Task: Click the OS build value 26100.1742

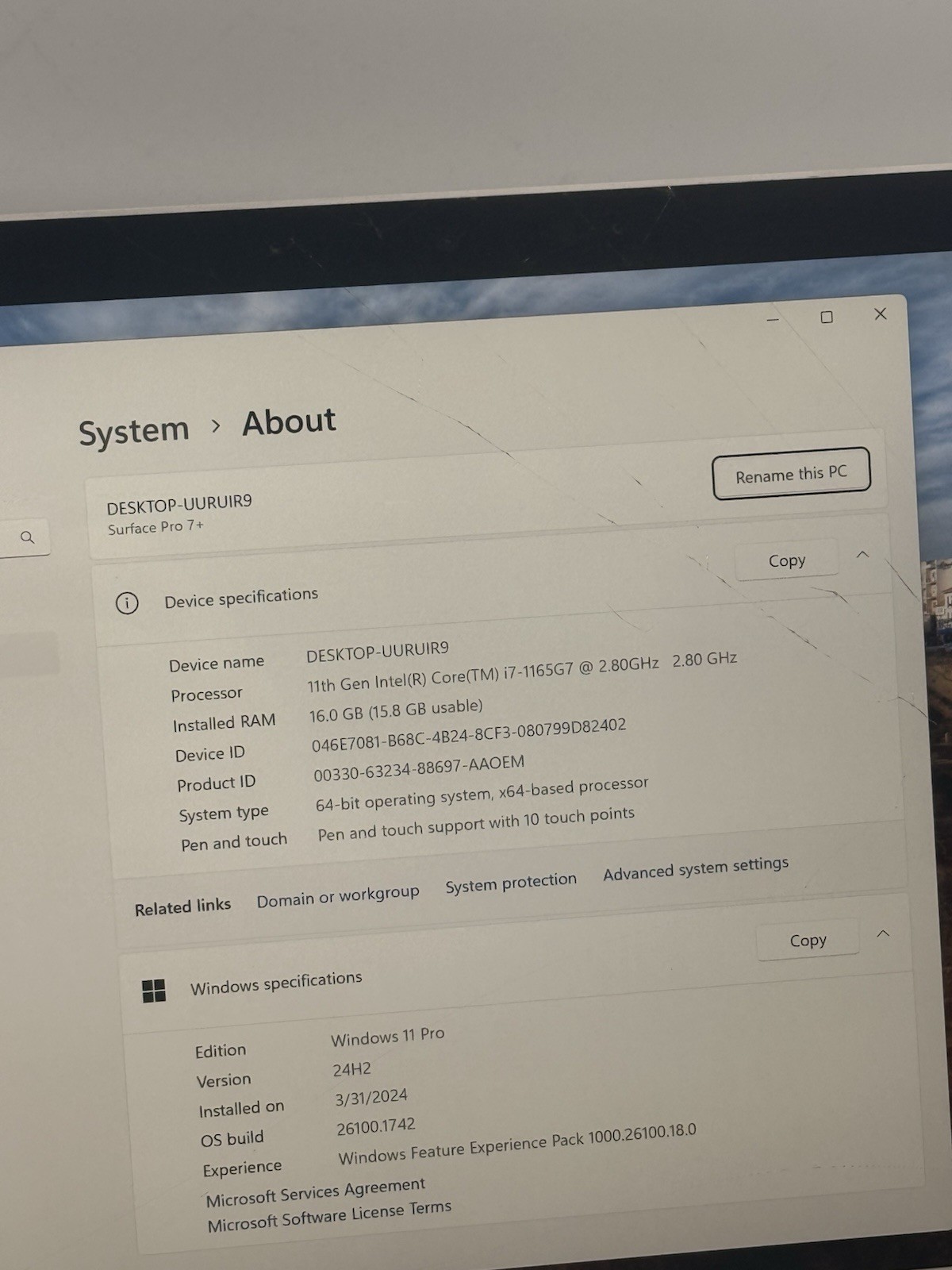Action: point(376,1127)
